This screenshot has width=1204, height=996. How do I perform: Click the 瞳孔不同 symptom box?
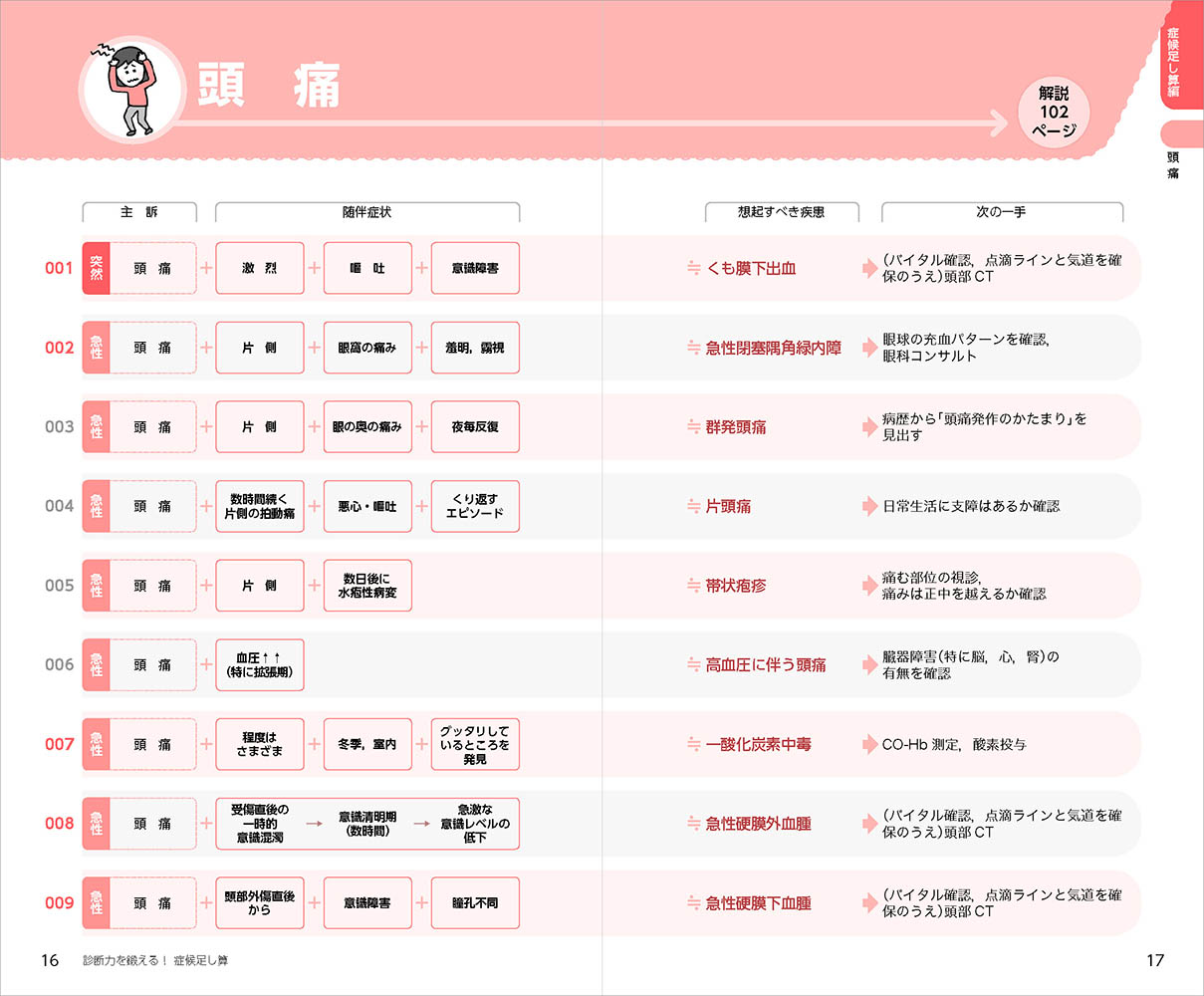[x=475, y=903]
